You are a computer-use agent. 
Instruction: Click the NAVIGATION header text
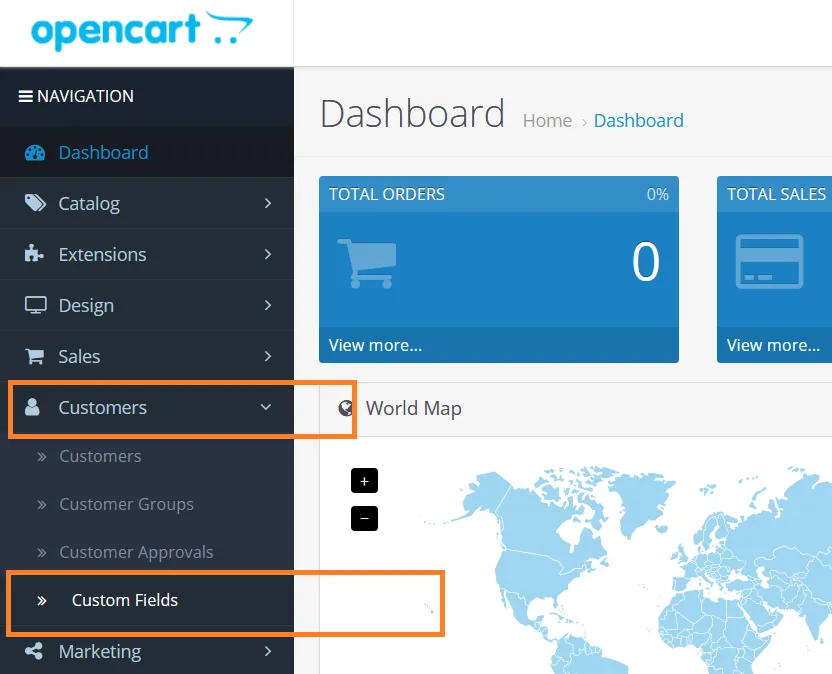coord(85,96)
